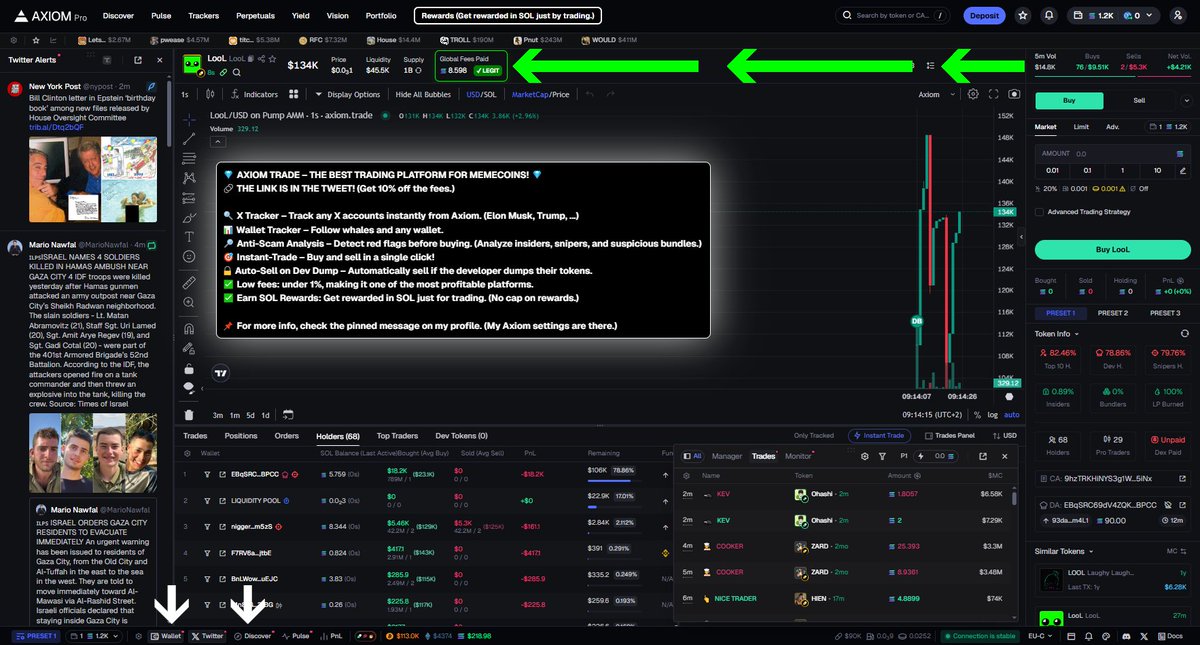This screenshot has width=1200, height=645.
Task: Toggle auto chart scale
Action: [1011, 414]
